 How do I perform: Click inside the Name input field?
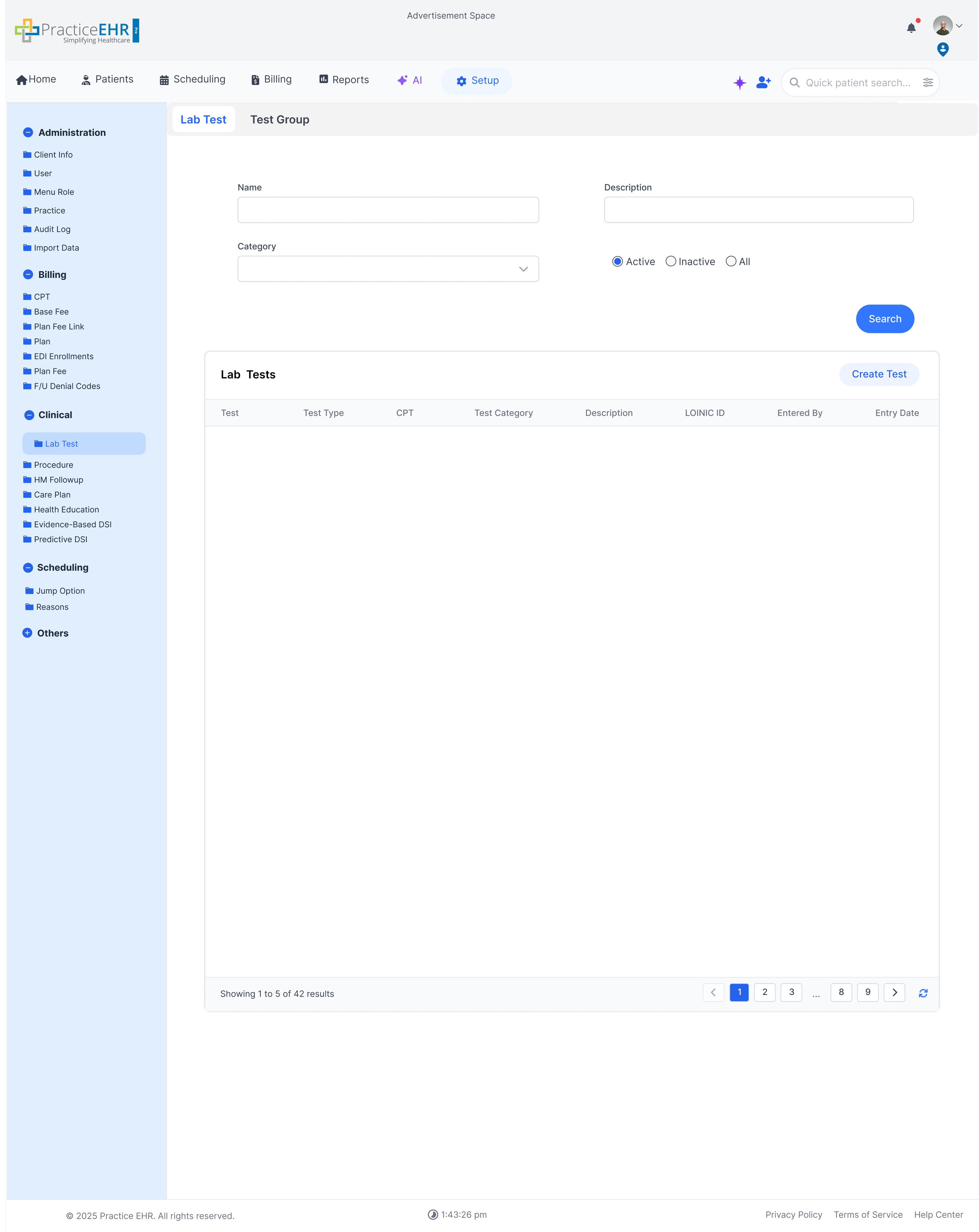pos(387,210)
